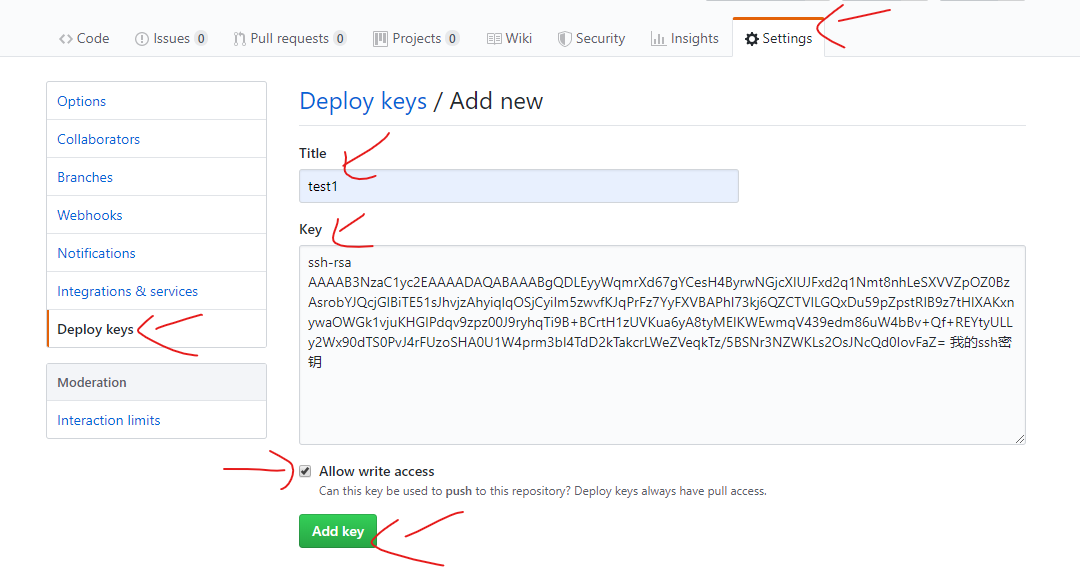Click the Settings gear icon
This screenshot has height=587, width=1080.
click(x=751, y=39)
